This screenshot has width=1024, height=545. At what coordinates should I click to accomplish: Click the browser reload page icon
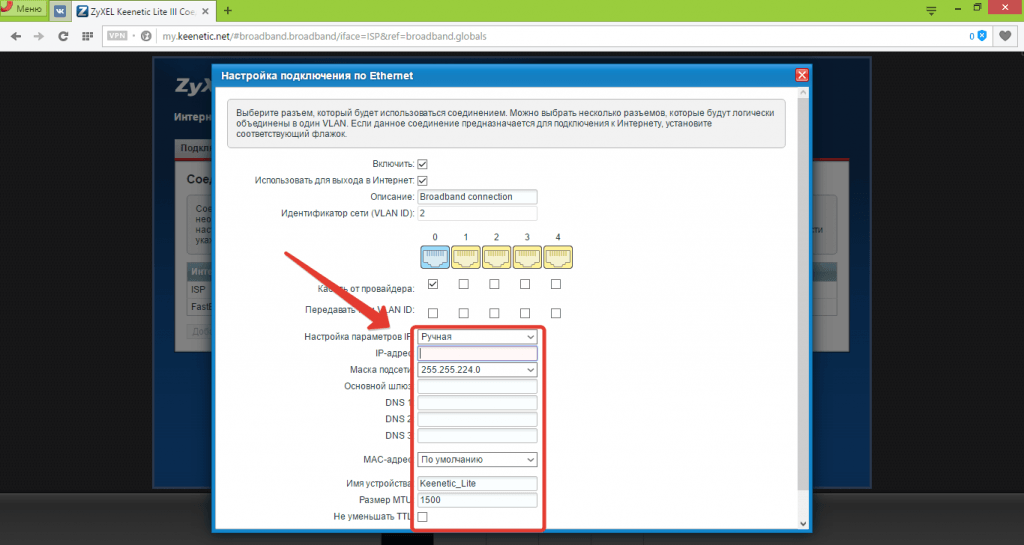tap(63, 36)
